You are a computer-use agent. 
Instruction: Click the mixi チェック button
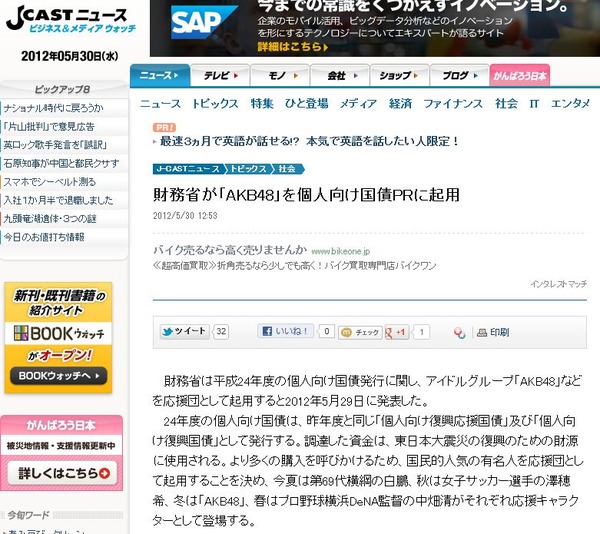pyautogui.click(x=361, y=332)
